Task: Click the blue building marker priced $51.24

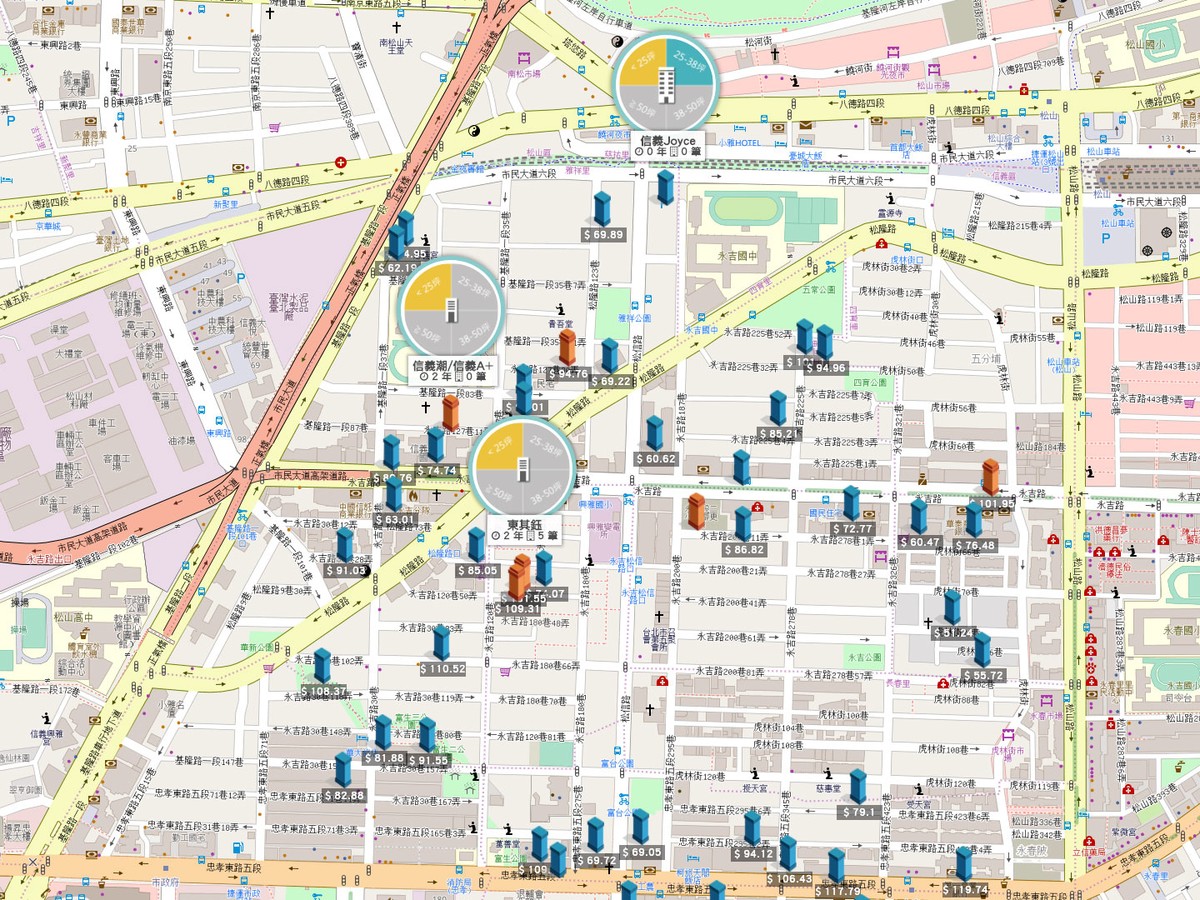Action: click(x=952, y=608)
